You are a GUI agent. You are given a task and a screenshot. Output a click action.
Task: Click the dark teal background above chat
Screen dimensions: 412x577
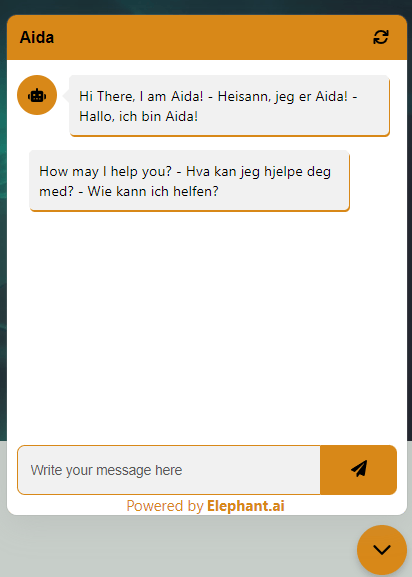tap(206, 7)
